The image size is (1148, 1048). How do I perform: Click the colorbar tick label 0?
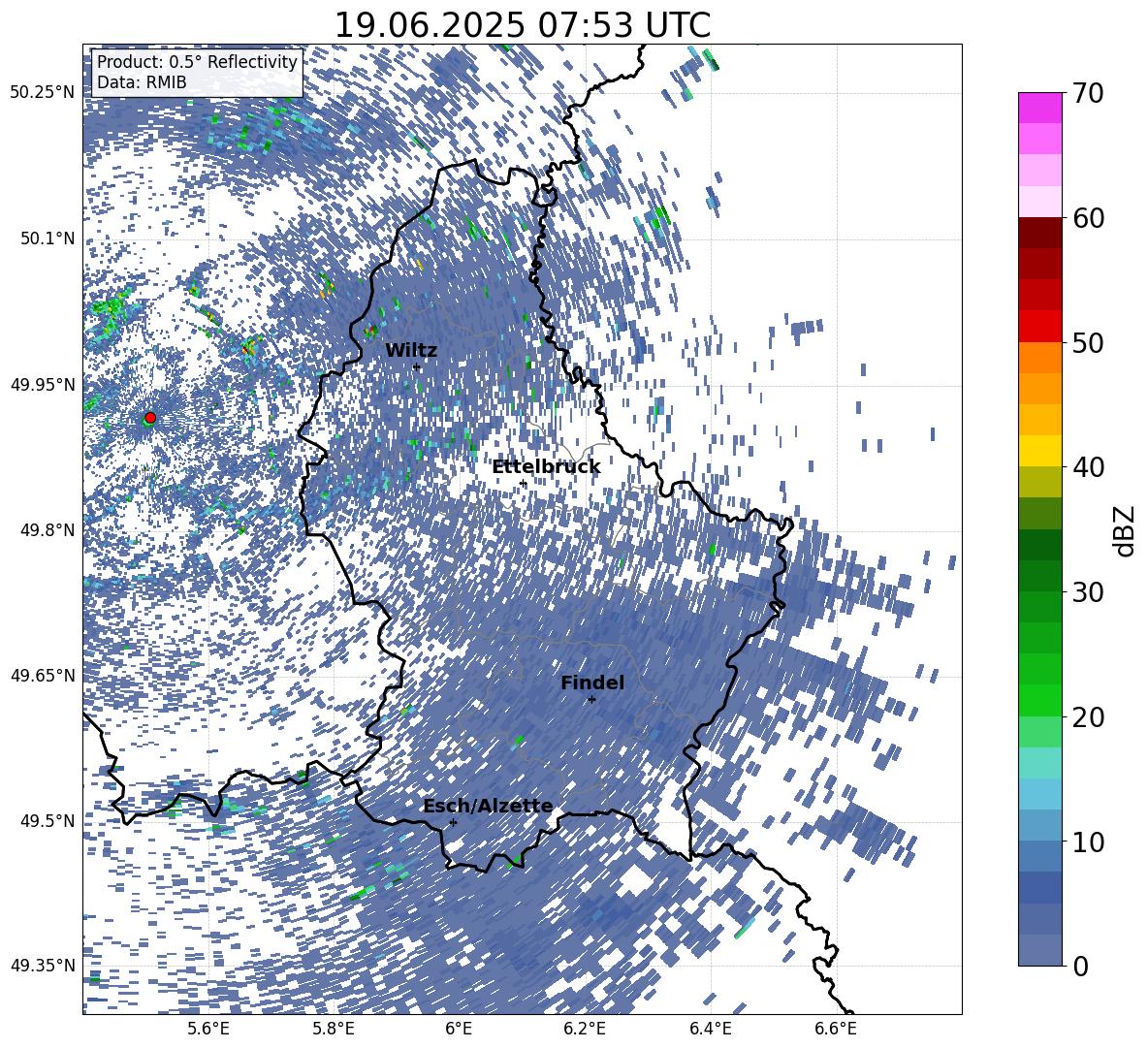(x=1080, y=966)
